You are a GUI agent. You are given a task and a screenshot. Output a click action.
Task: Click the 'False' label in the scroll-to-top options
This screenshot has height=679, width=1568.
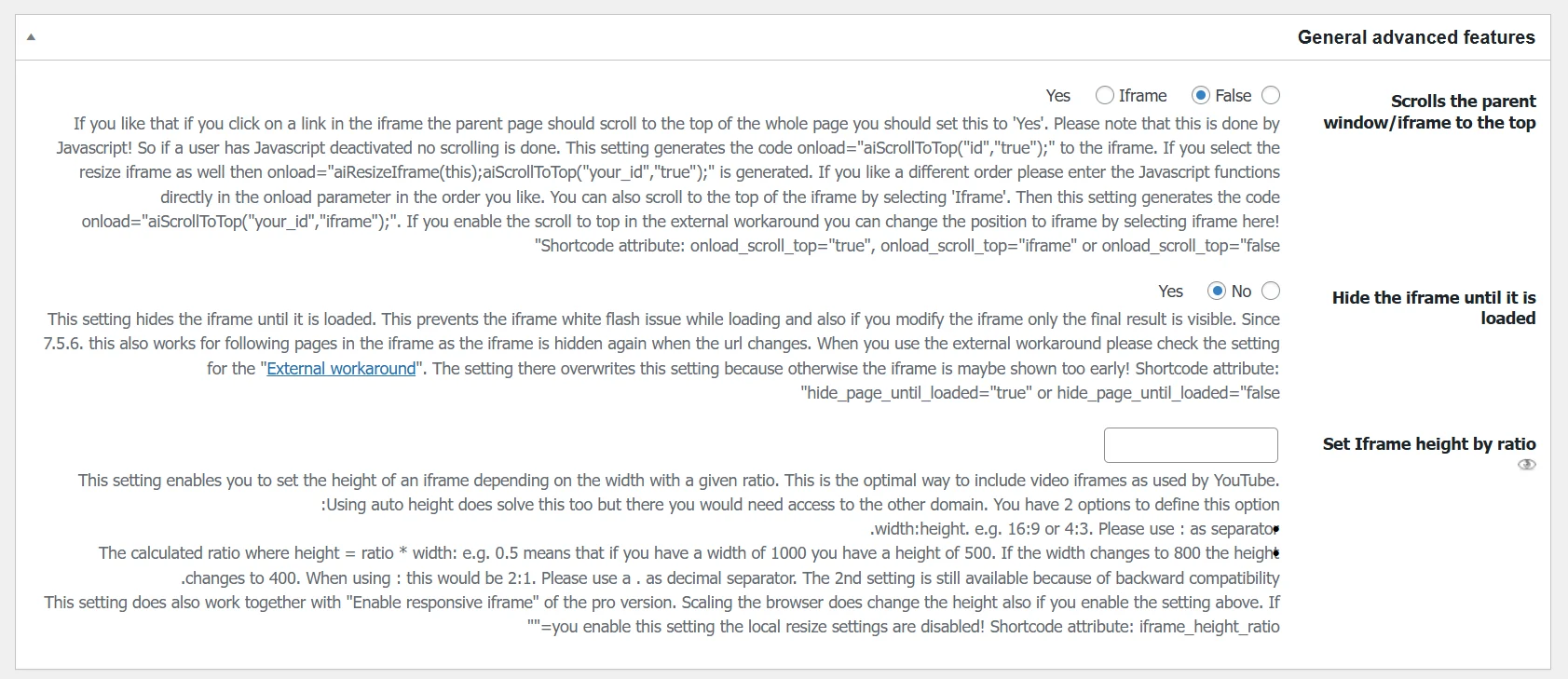coord(1233,96)
